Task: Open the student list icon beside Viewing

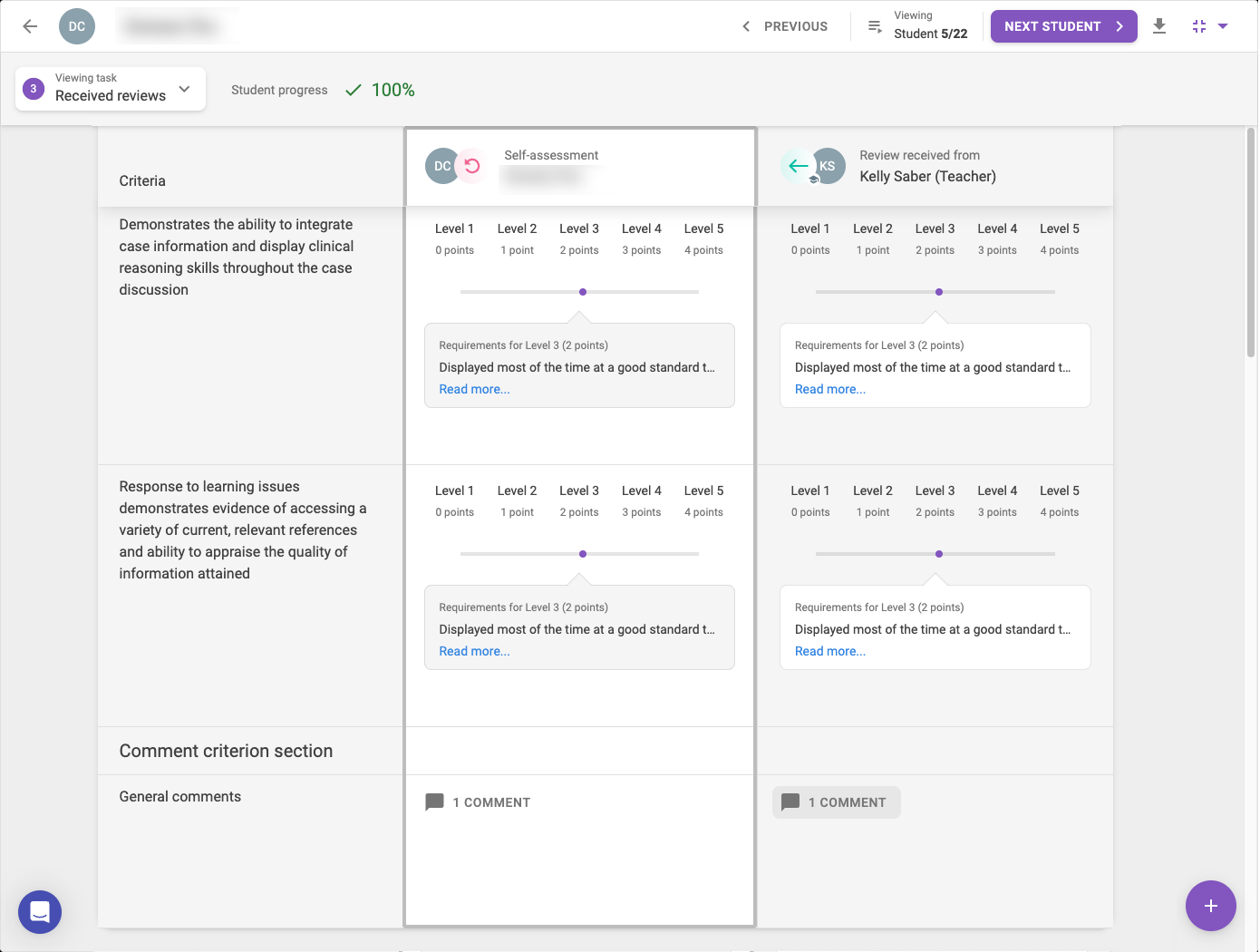Action: click(875, 26)
